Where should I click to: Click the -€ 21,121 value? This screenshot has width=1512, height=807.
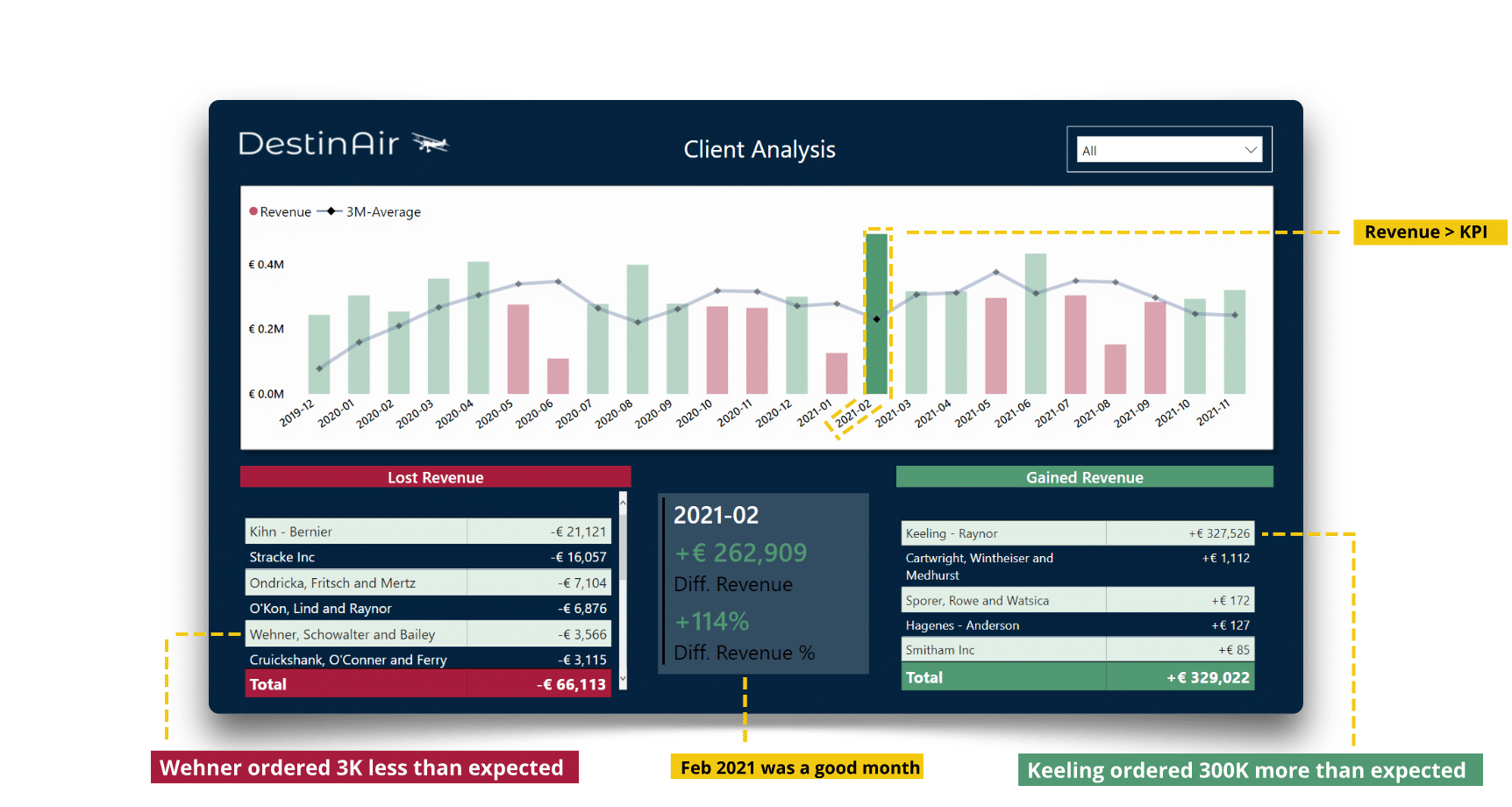[578, 532]
